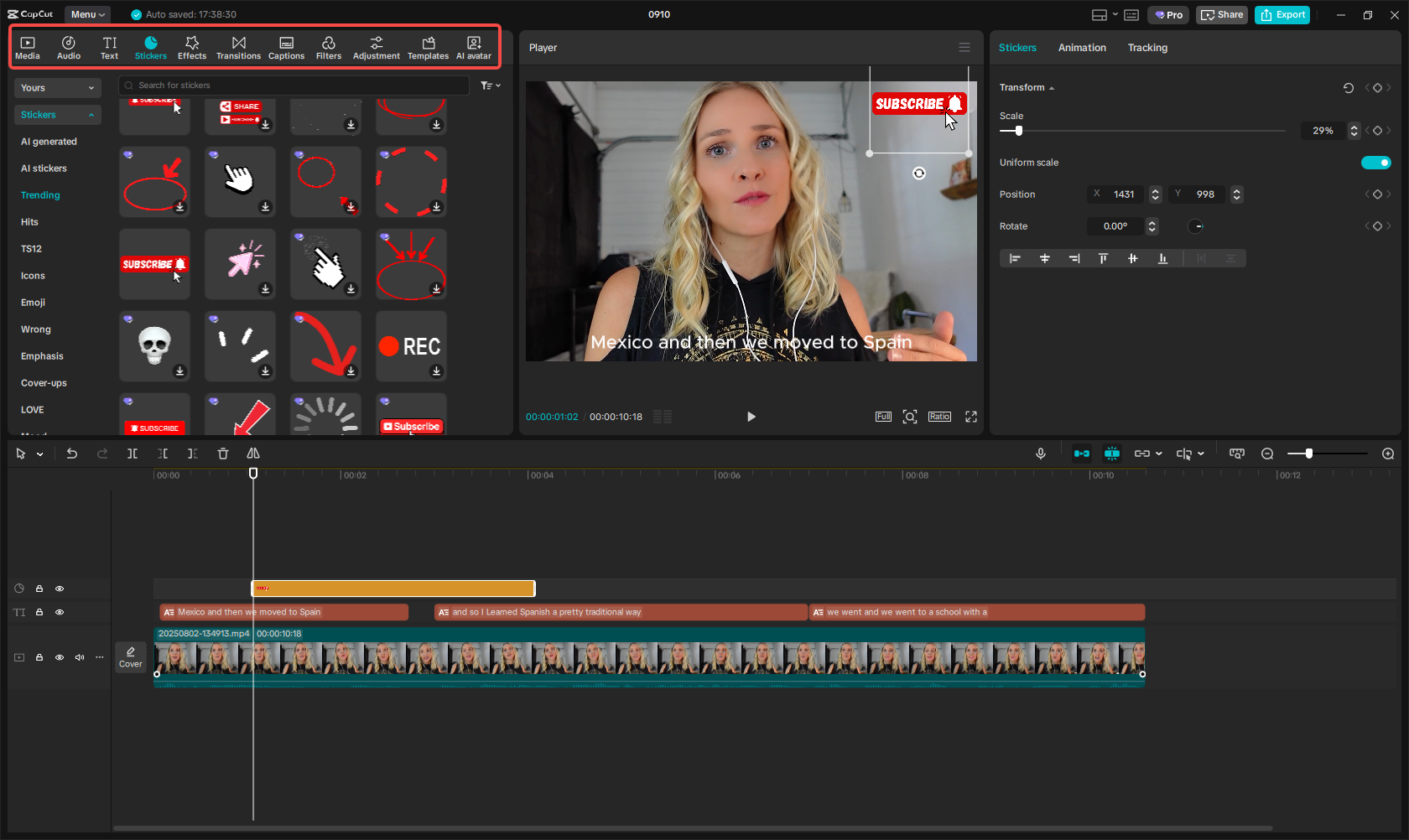Switch to the Animation tab
Viewport: 1409px width, 840px height.
pos(1082,48)
